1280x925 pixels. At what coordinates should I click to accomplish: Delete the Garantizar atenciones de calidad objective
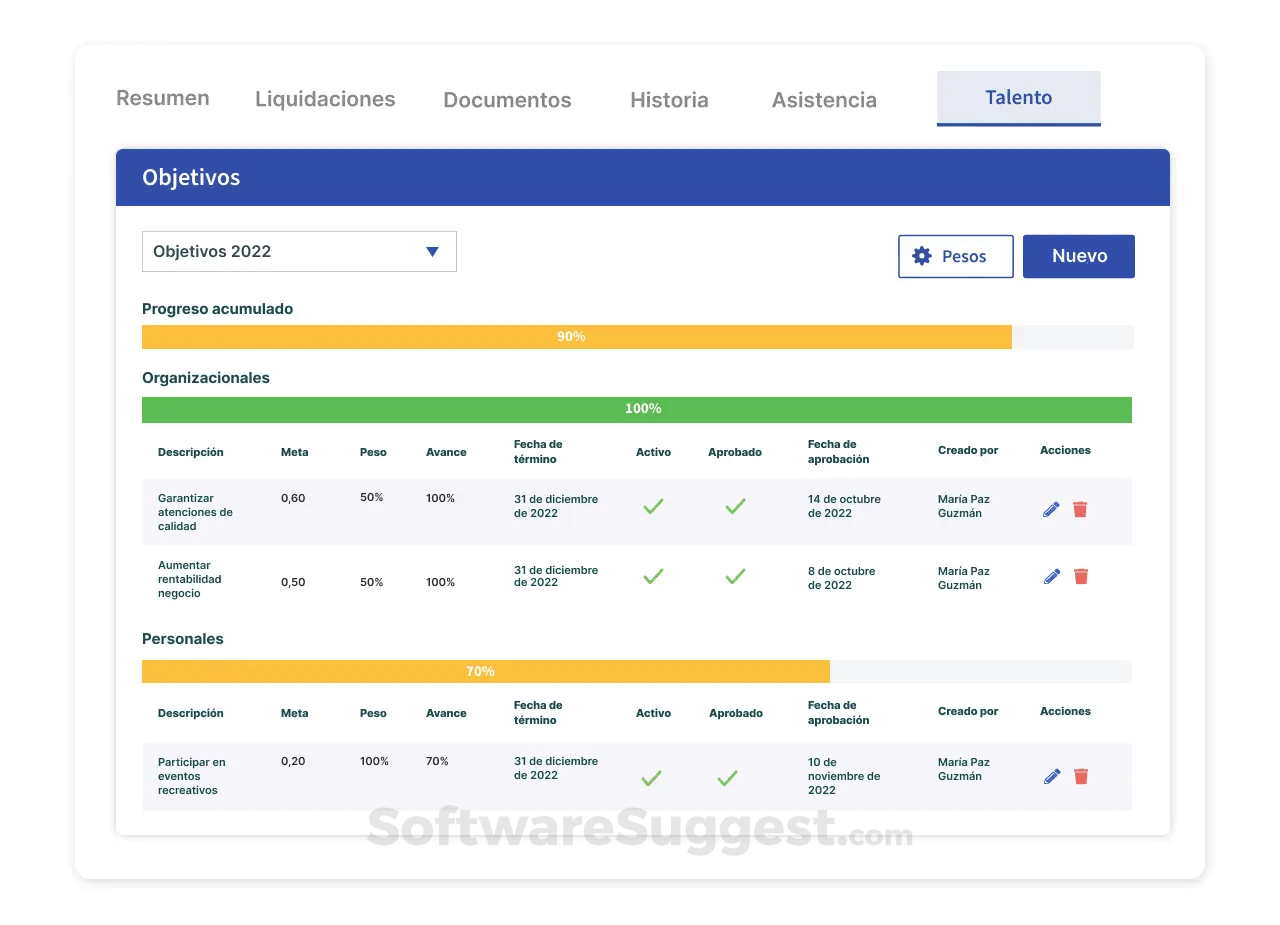(x=1080, y=509)
